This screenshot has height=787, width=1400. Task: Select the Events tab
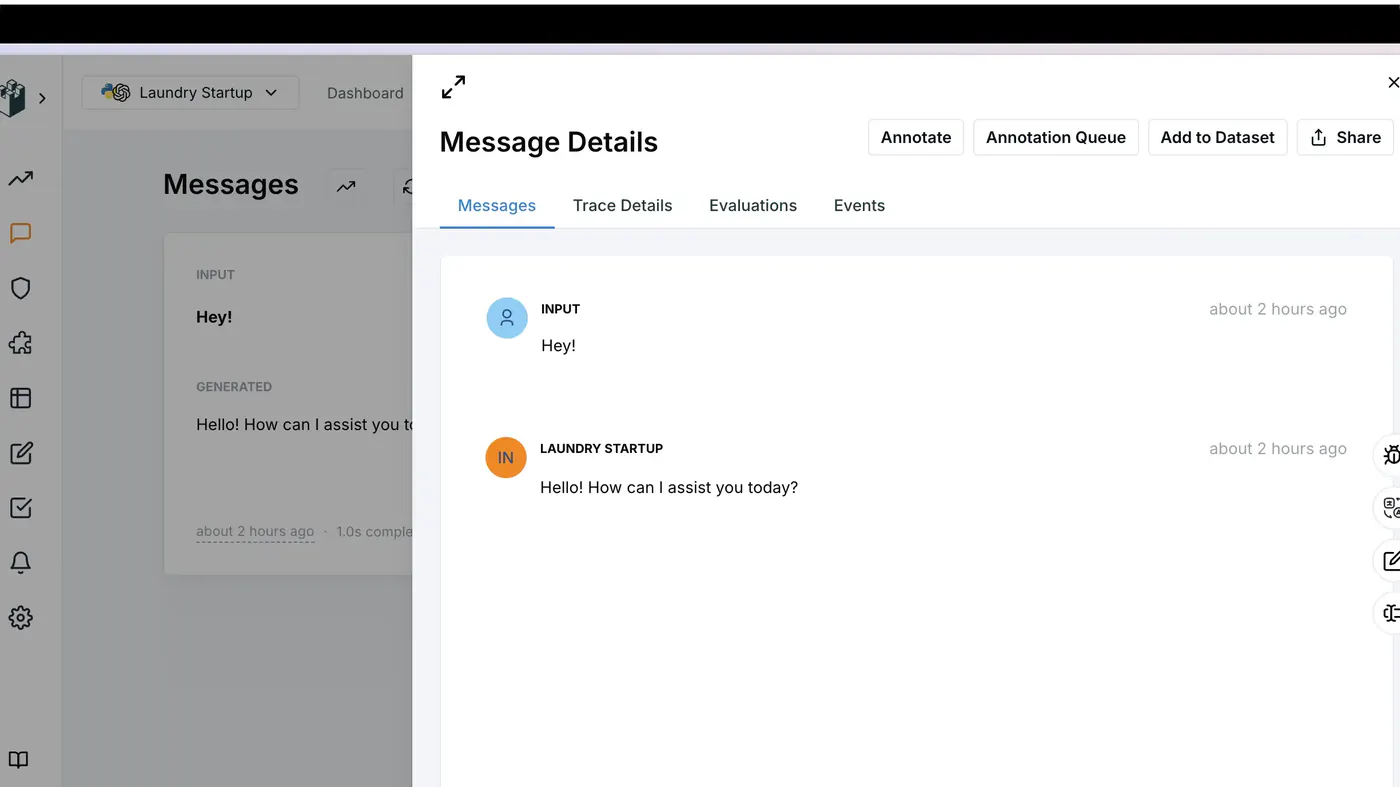859,205
